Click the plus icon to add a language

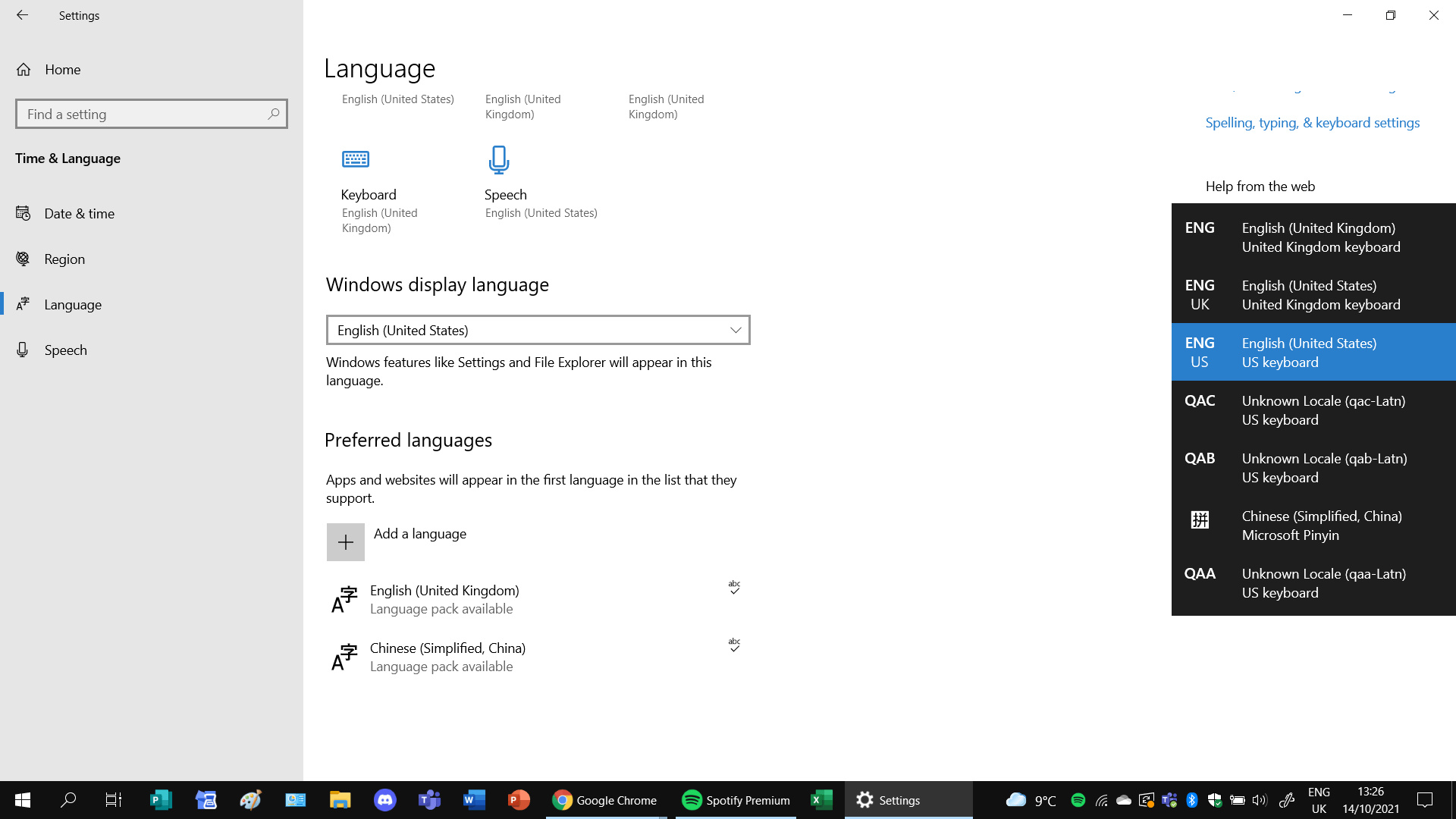345,542
